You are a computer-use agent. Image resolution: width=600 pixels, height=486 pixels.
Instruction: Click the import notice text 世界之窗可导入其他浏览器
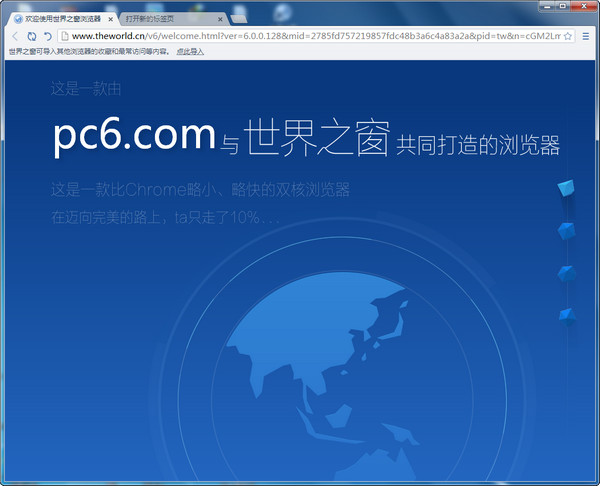point(88,52)
